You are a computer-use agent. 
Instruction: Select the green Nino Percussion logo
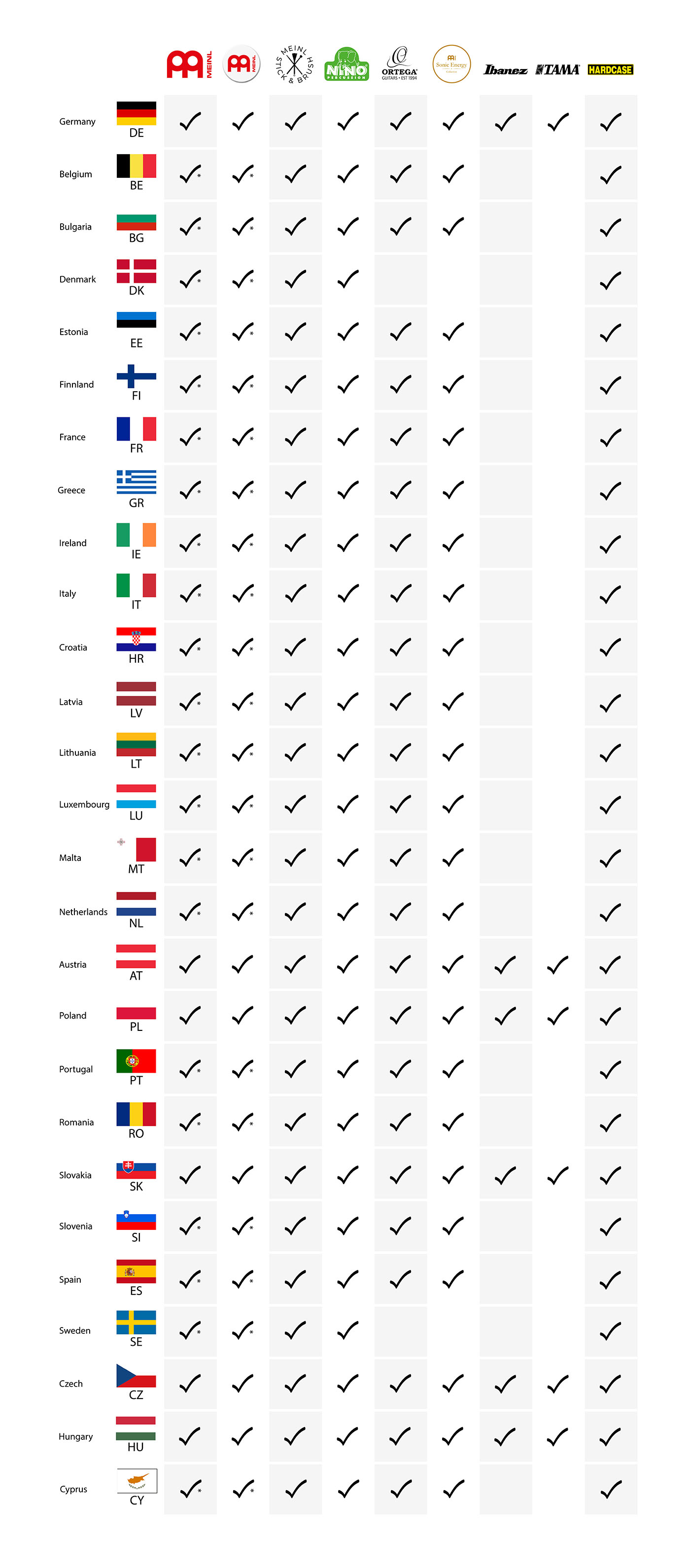pos(346,65)
